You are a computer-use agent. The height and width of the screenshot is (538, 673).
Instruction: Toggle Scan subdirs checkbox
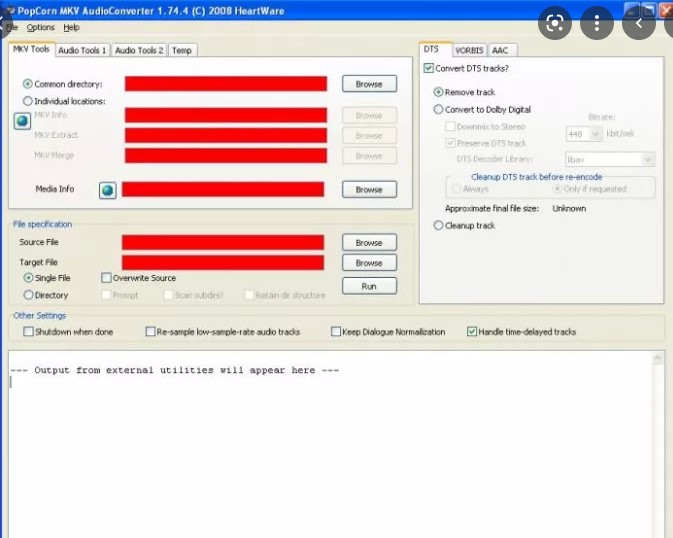coord(168,295)
